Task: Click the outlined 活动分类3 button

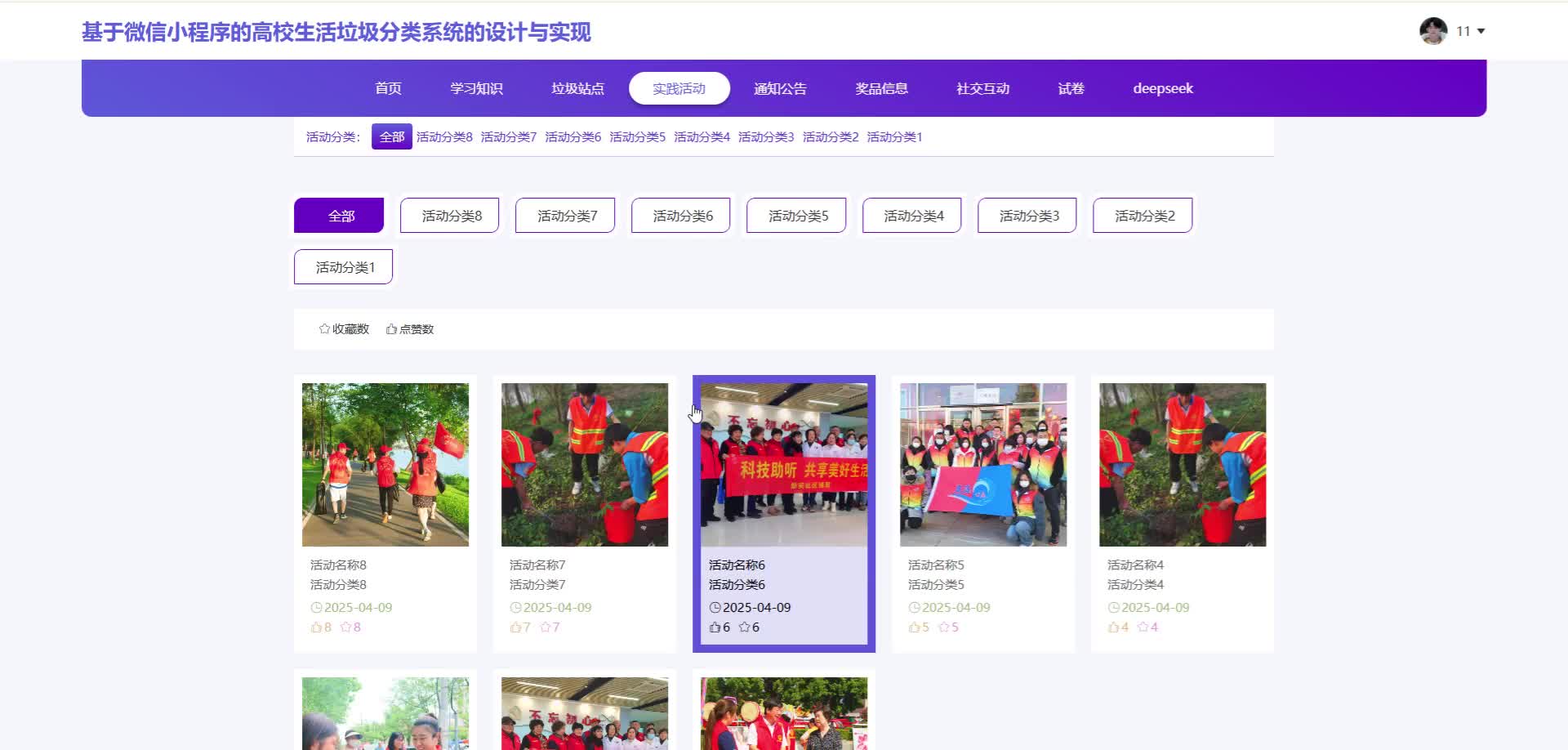Action: coord(1027,216)
